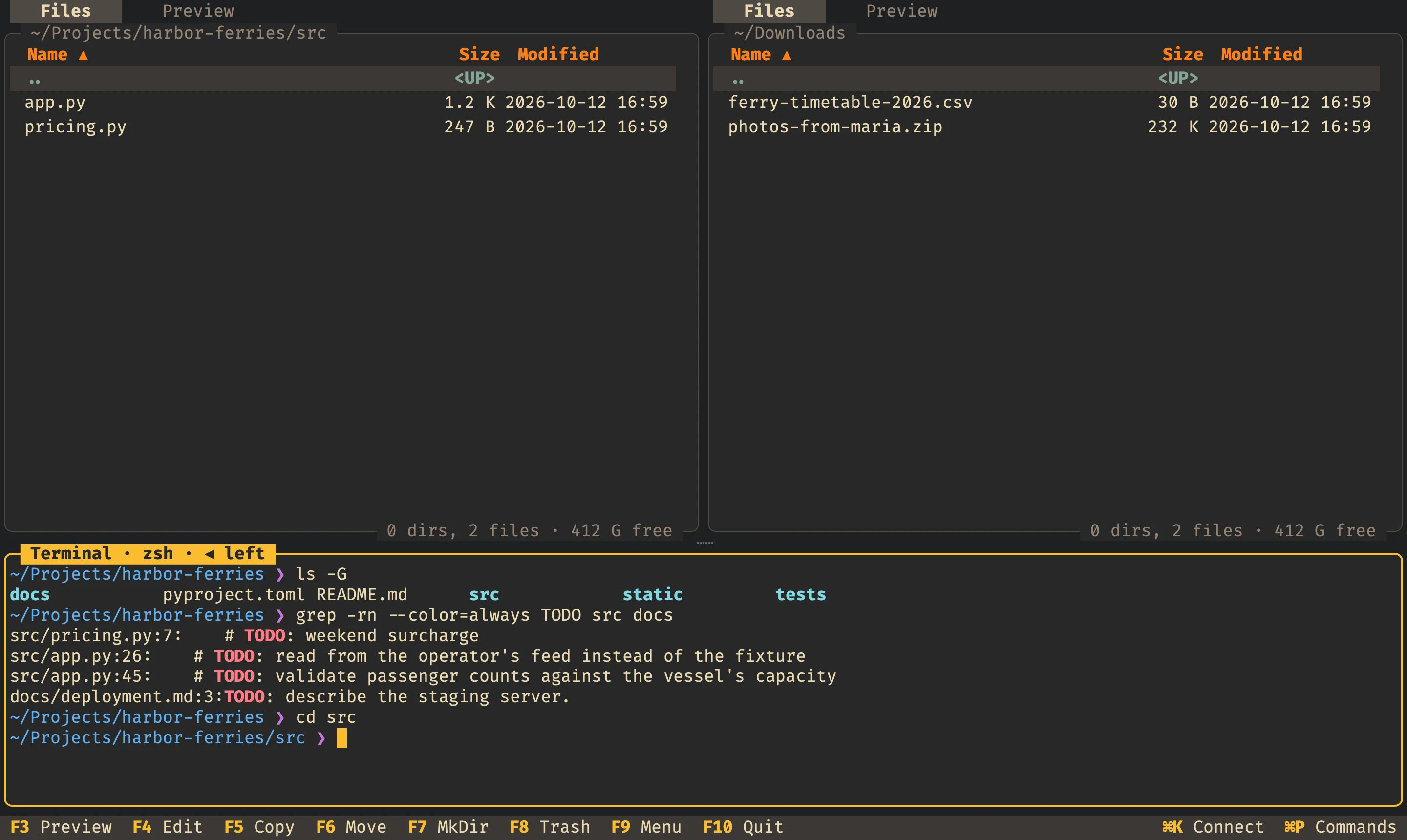Focus the terminal prompt cursor
Image resolution: width=1407 pixels, height=840 pixels.
[341, 738]
